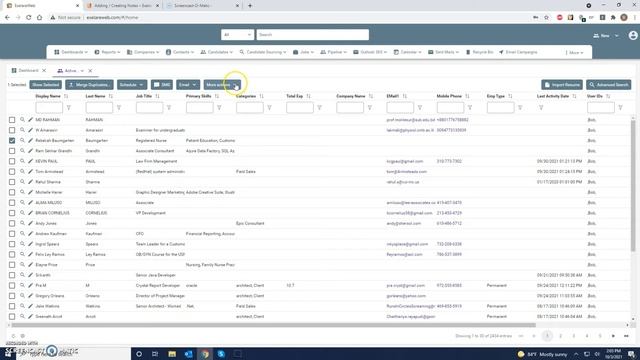Viewport: 640px width, 360px height.
Task: Open the Jobs menu
Action: click(303, 52)
